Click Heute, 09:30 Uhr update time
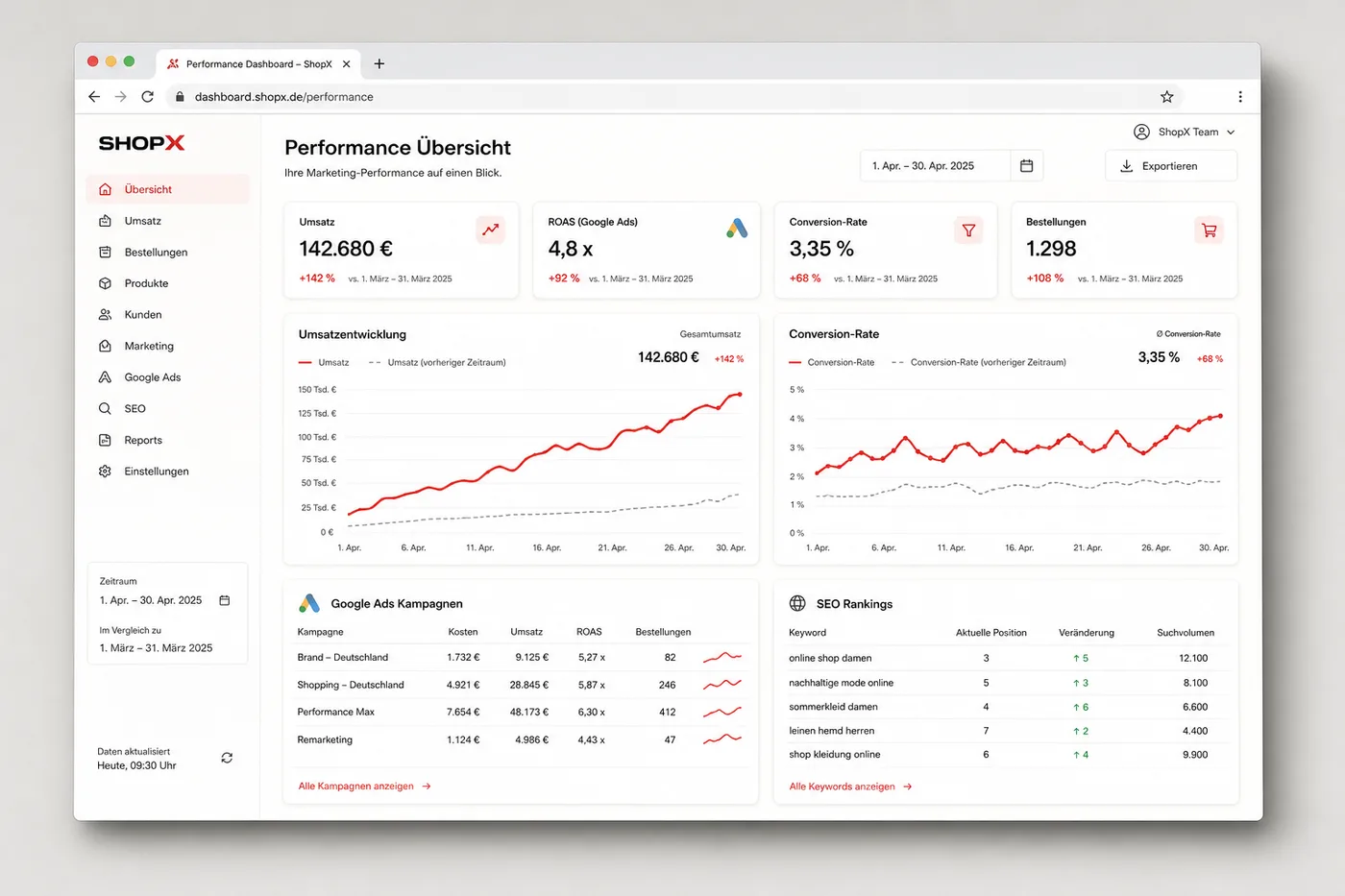The height and width of the screenshot is (896, 1345). tap(136, 765)
